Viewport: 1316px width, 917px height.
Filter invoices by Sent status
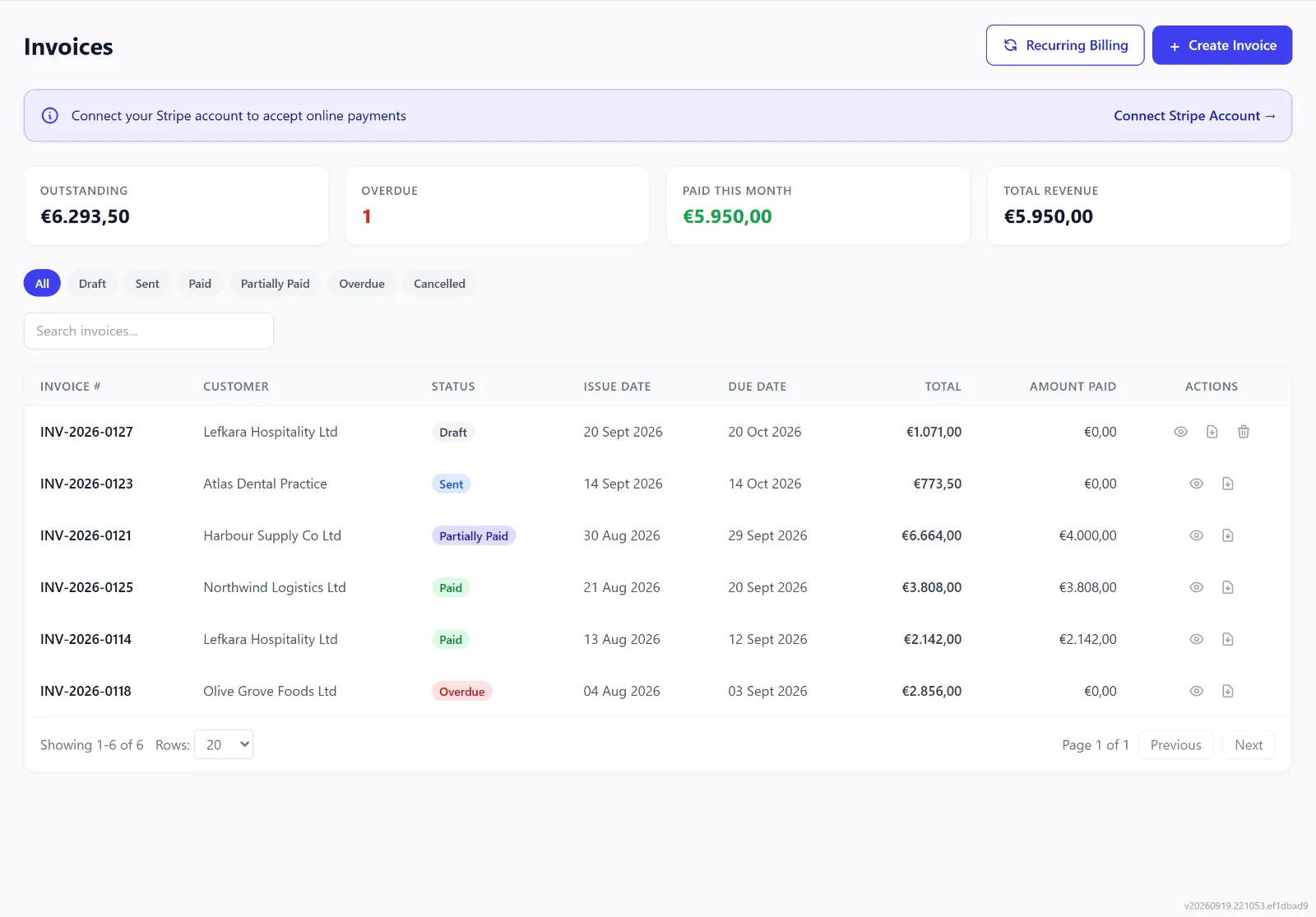(147, 283)
